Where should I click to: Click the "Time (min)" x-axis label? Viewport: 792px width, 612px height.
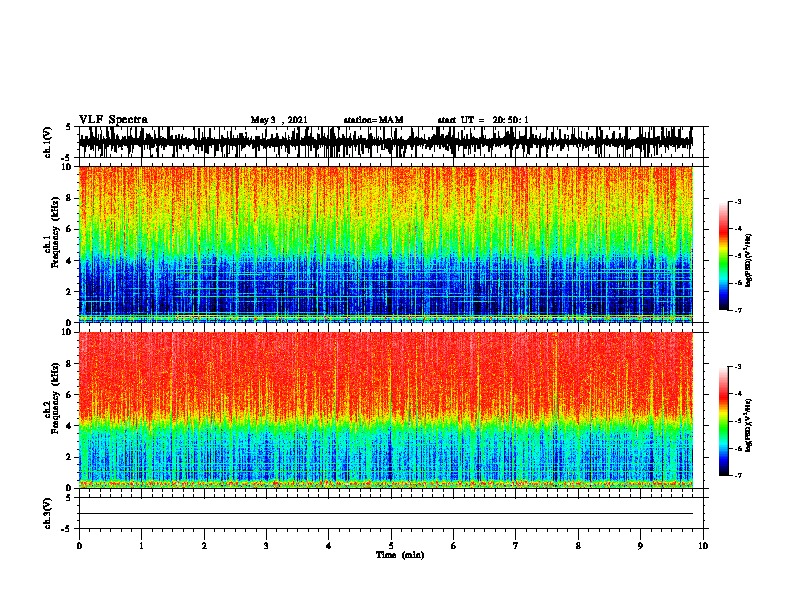400,555
